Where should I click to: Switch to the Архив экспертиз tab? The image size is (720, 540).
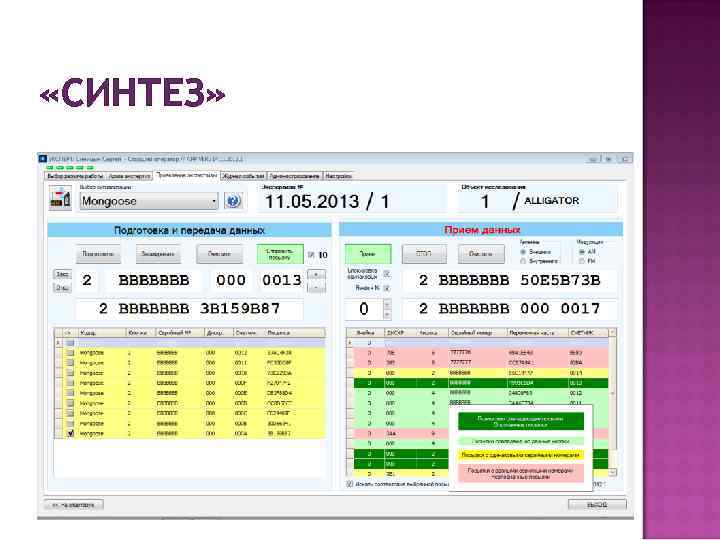(x=129, y=176)
